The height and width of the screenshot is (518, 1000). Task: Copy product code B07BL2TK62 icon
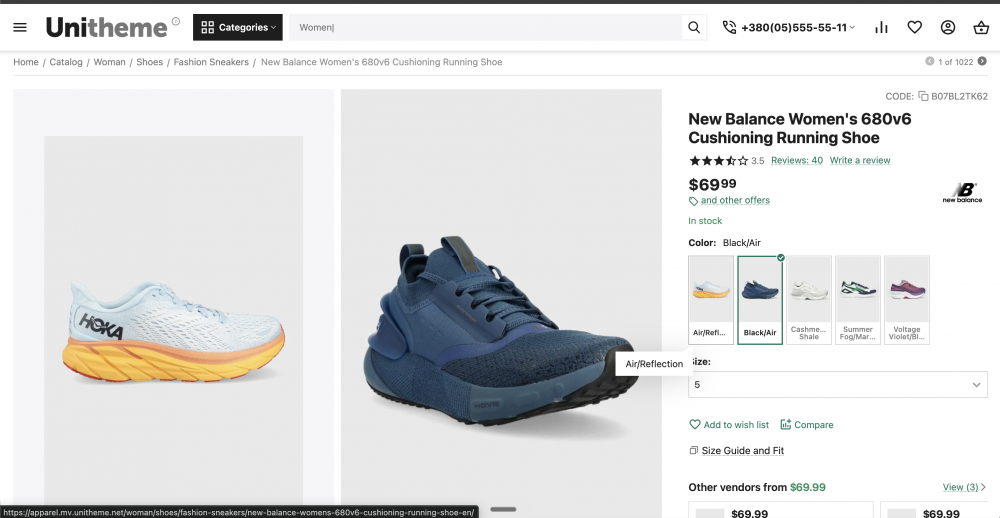923,96
